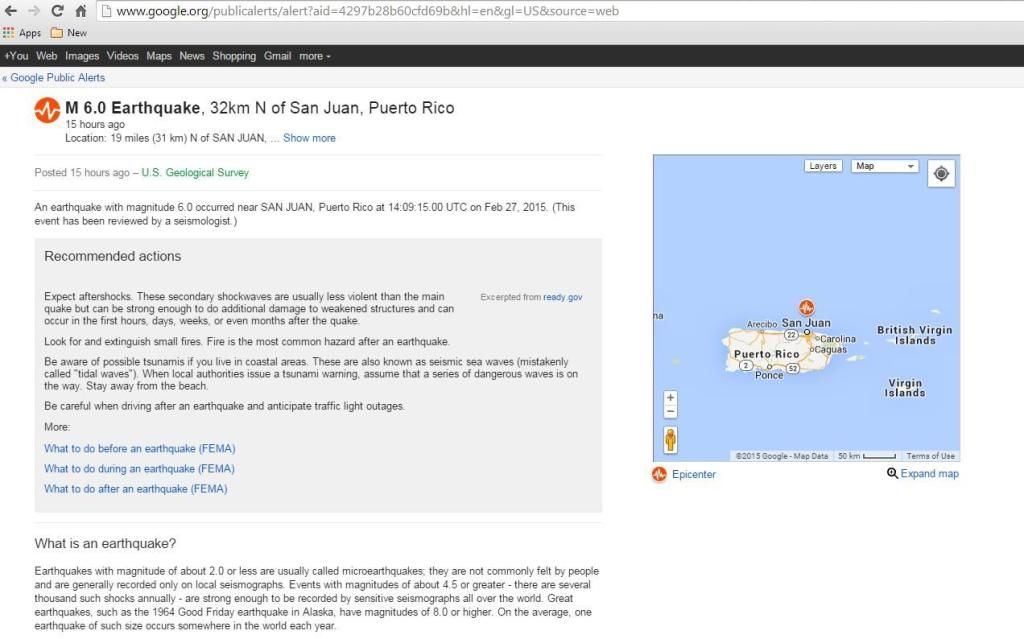Reload the page with the refresh icon
The width and height of the screenshot is (1024, 639).
pos(57,11)
